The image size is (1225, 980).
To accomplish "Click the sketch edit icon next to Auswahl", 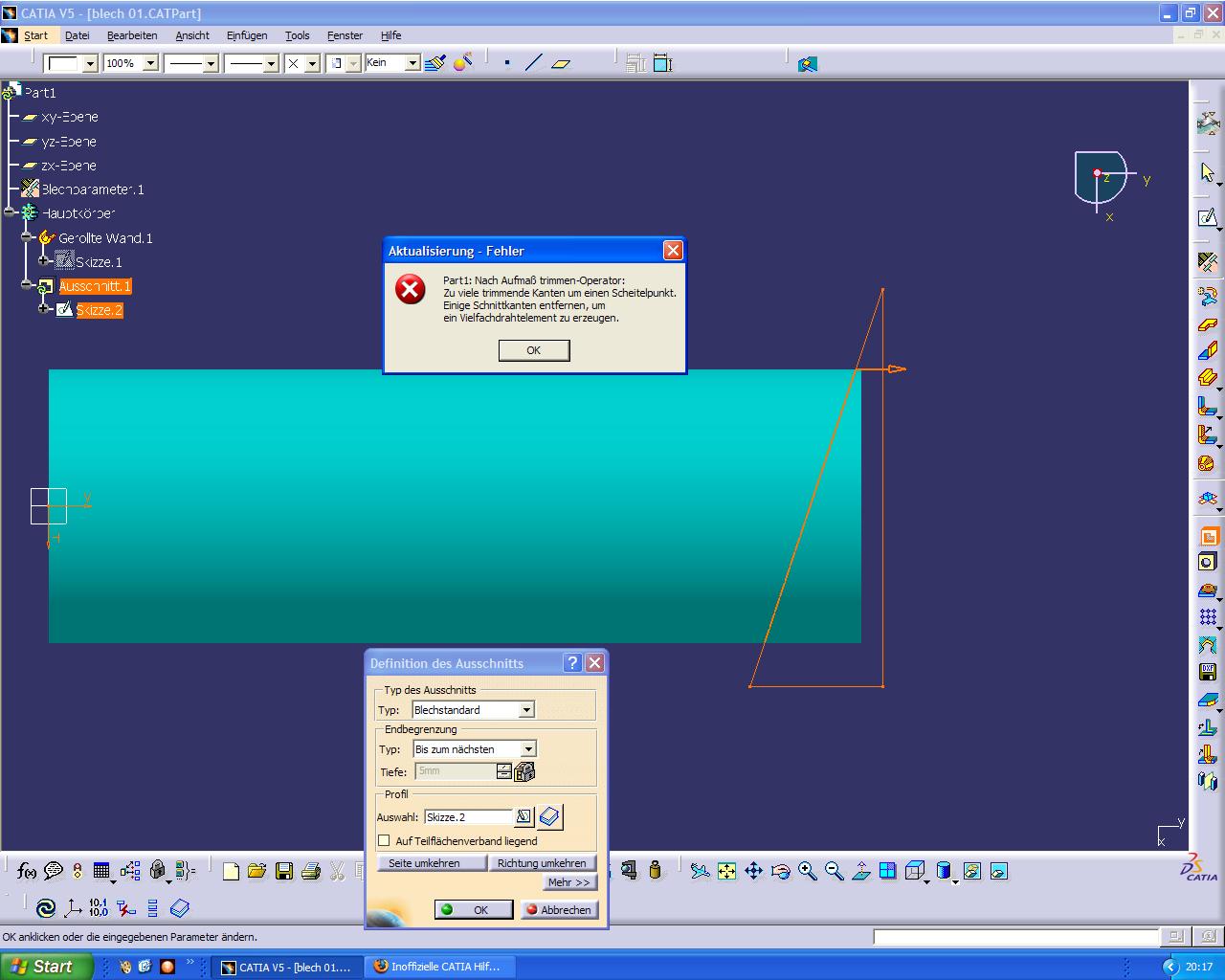I will [523, 816].
